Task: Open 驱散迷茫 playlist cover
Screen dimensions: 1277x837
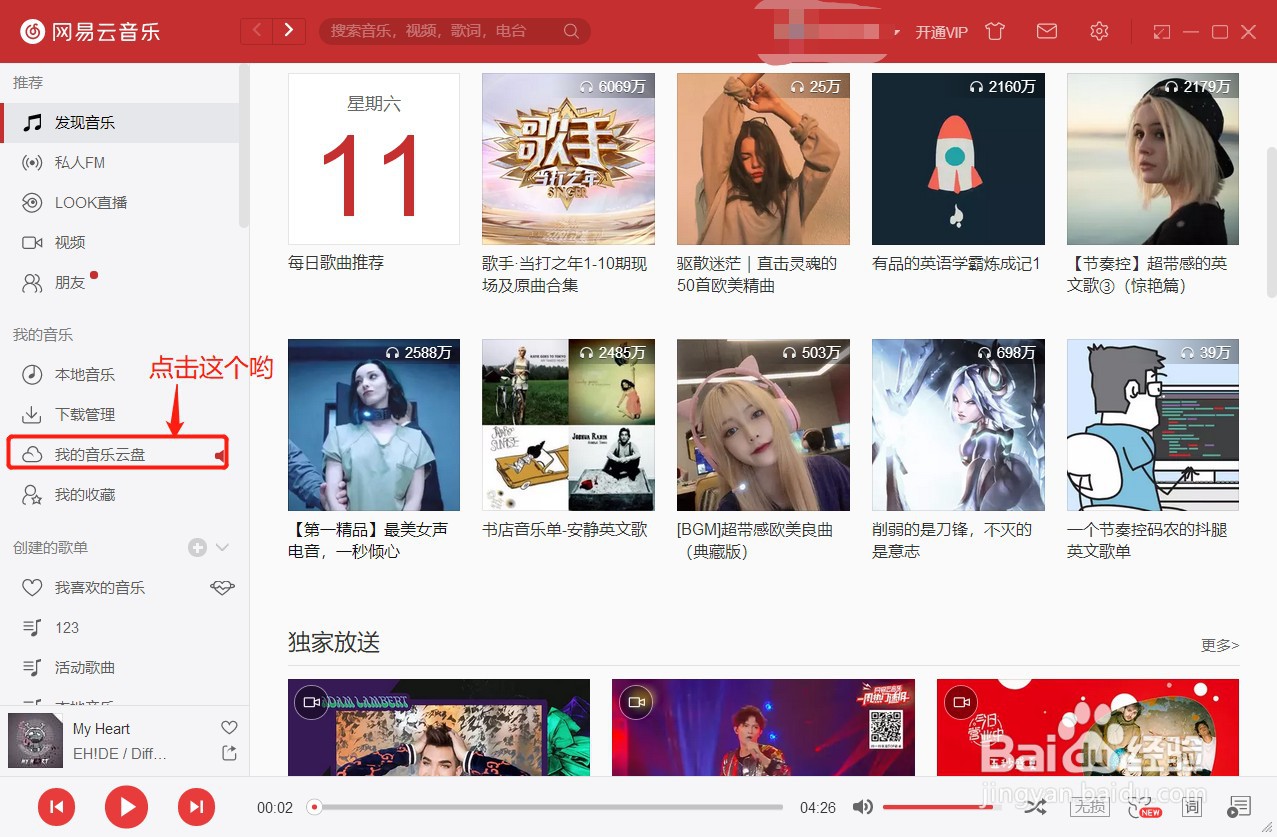Action: tap(763, 158)
